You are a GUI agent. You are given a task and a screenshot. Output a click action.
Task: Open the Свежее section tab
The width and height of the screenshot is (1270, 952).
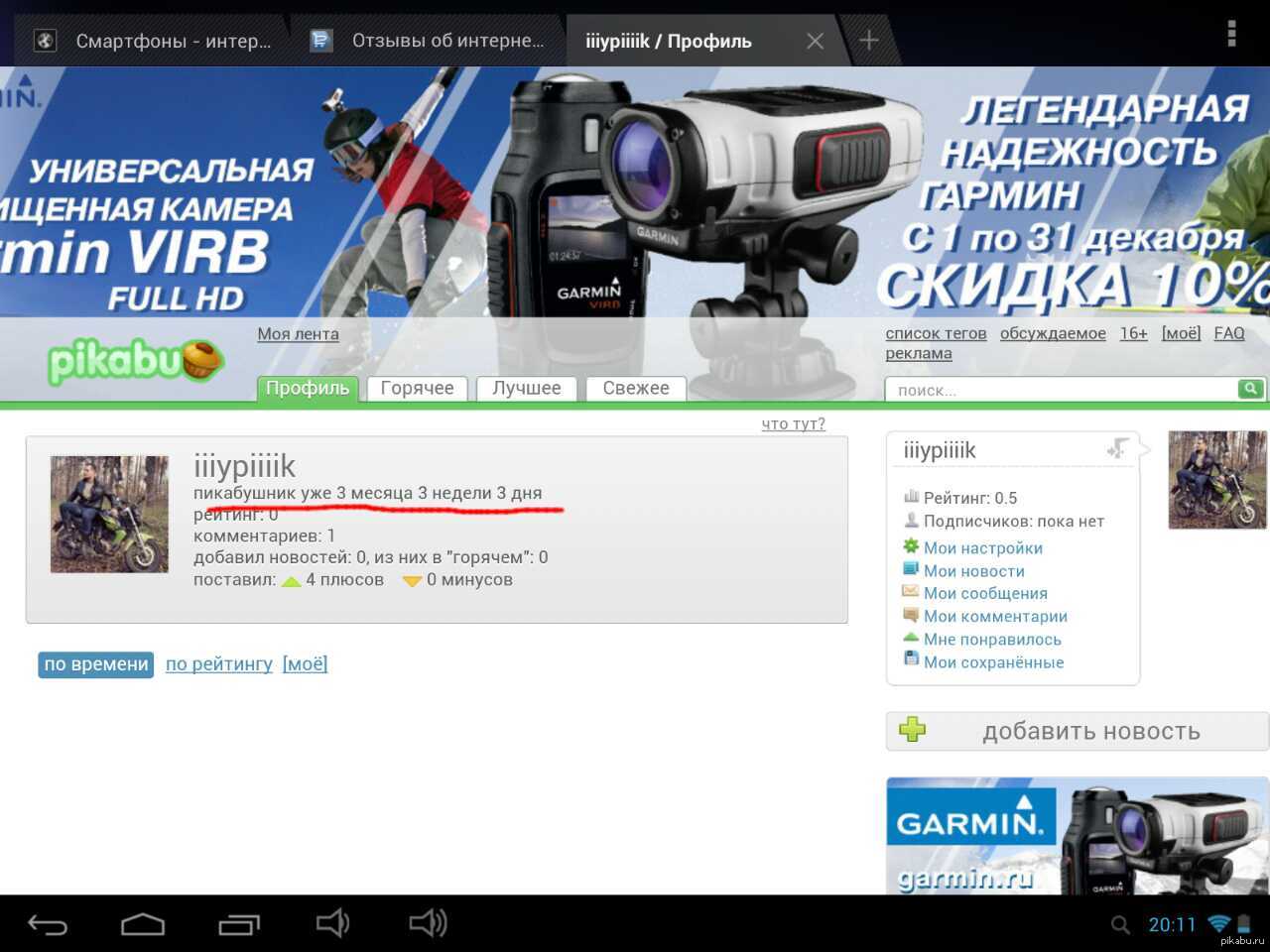(636, 388)
